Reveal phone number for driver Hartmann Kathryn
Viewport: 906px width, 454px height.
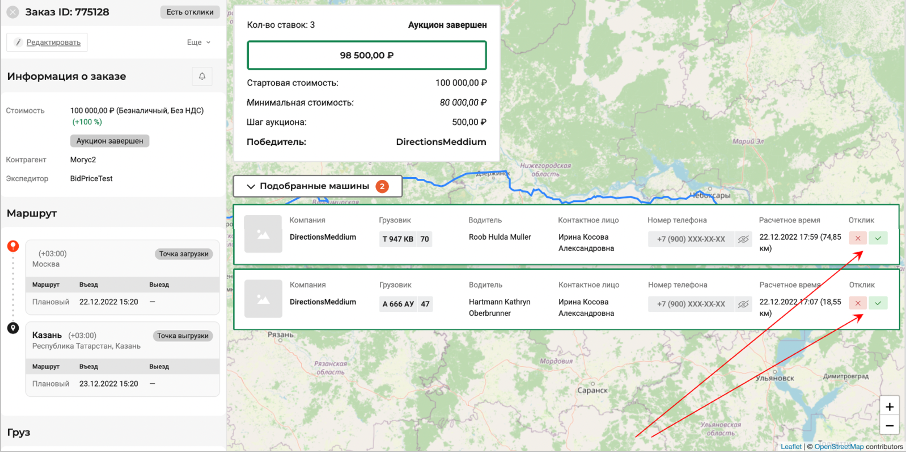click(743, 303)
